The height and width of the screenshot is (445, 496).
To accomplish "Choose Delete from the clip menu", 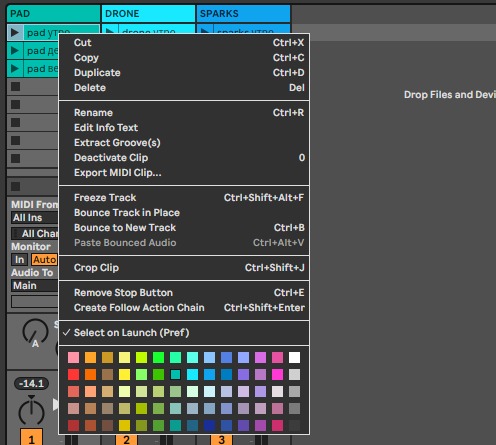I will (184, 88).
